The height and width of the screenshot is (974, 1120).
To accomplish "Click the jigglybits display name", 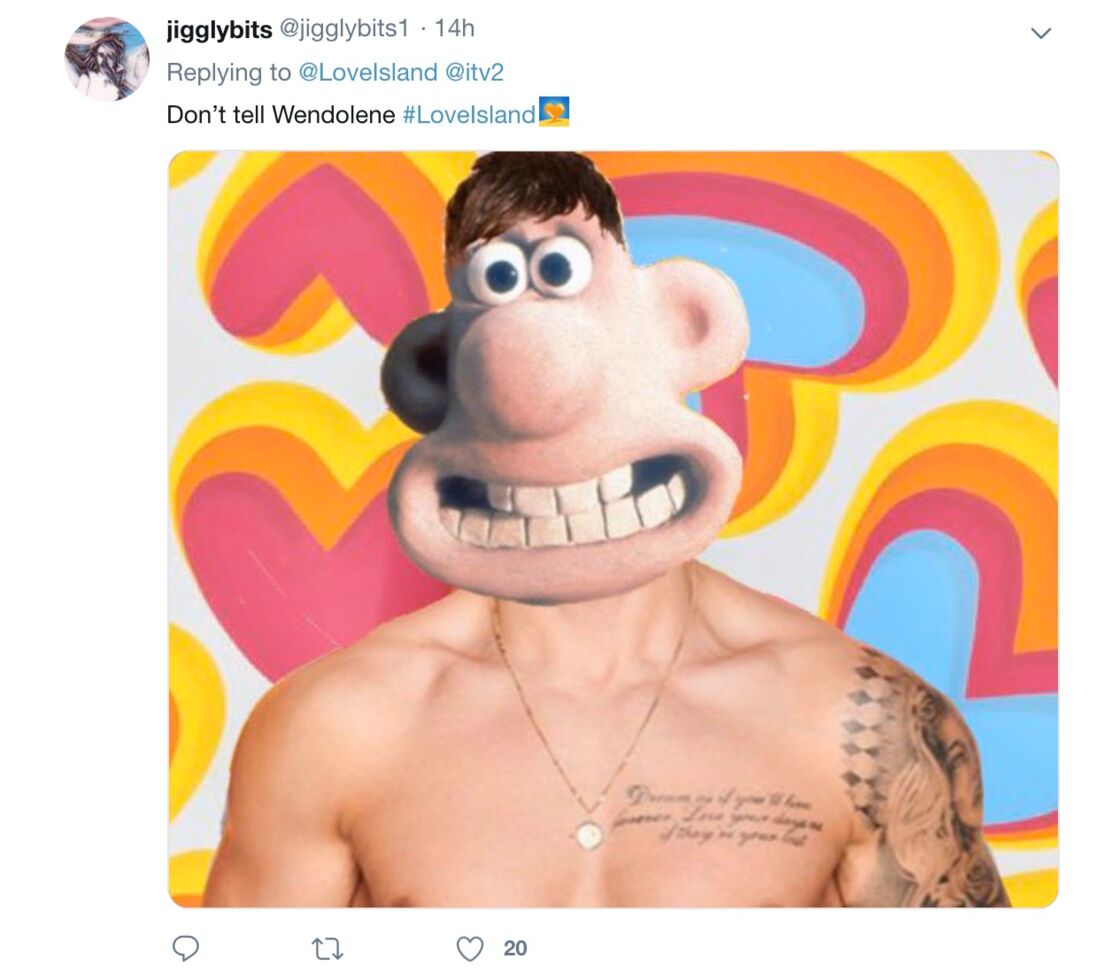I will [x=219, y=29].
